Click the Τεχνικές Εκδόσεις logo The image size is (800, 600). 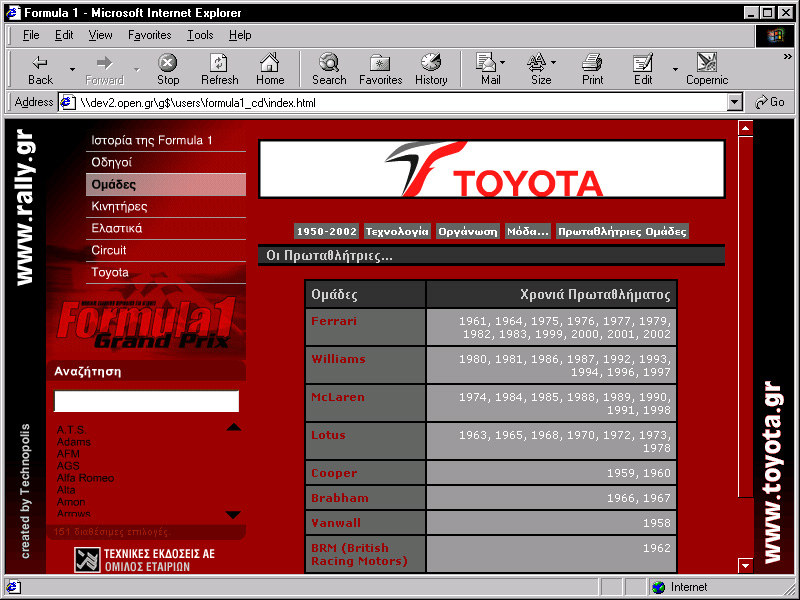(x=144, y=560)
